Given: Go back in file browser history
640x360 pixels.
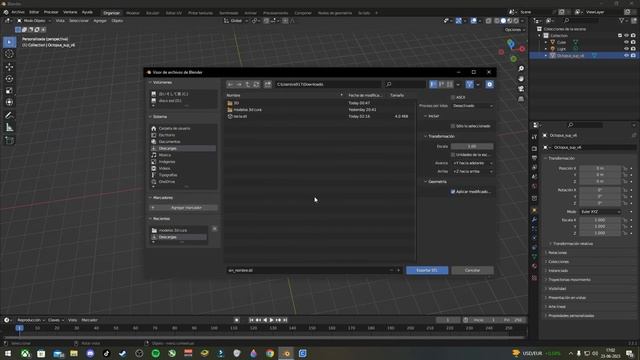Looking at the screenshot, I should [x=231, y=84].
